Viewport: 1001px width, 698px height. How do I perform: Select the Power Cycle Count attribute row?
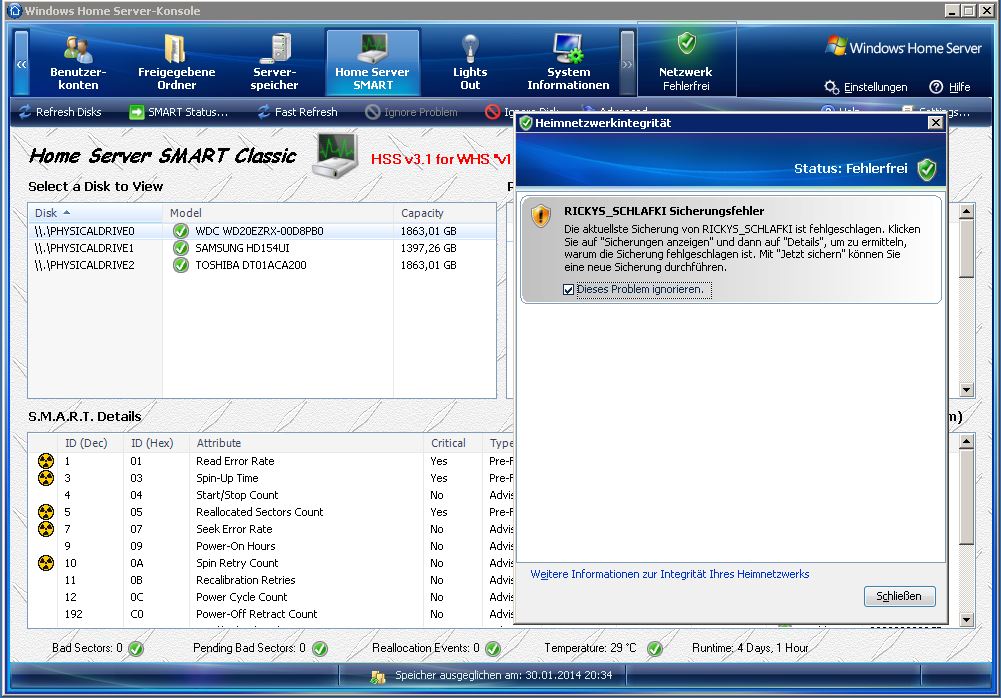tap(271, 597)
